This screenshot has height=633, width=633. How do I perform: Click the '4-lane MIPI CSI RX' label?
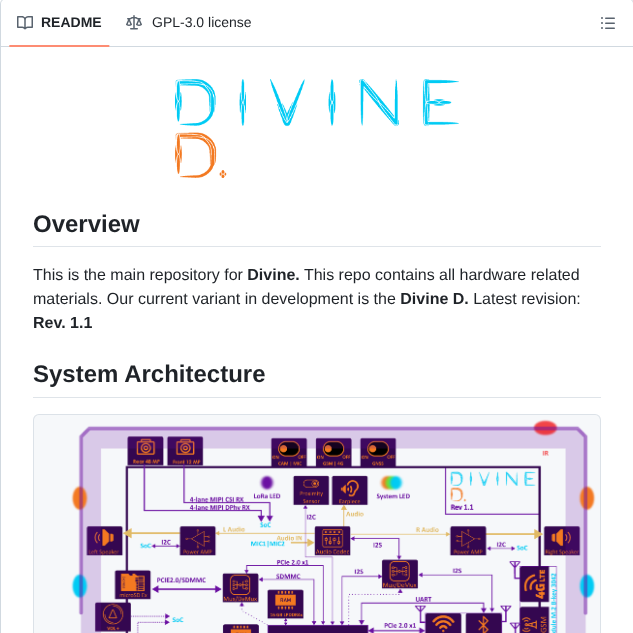[x=217, y=499]
